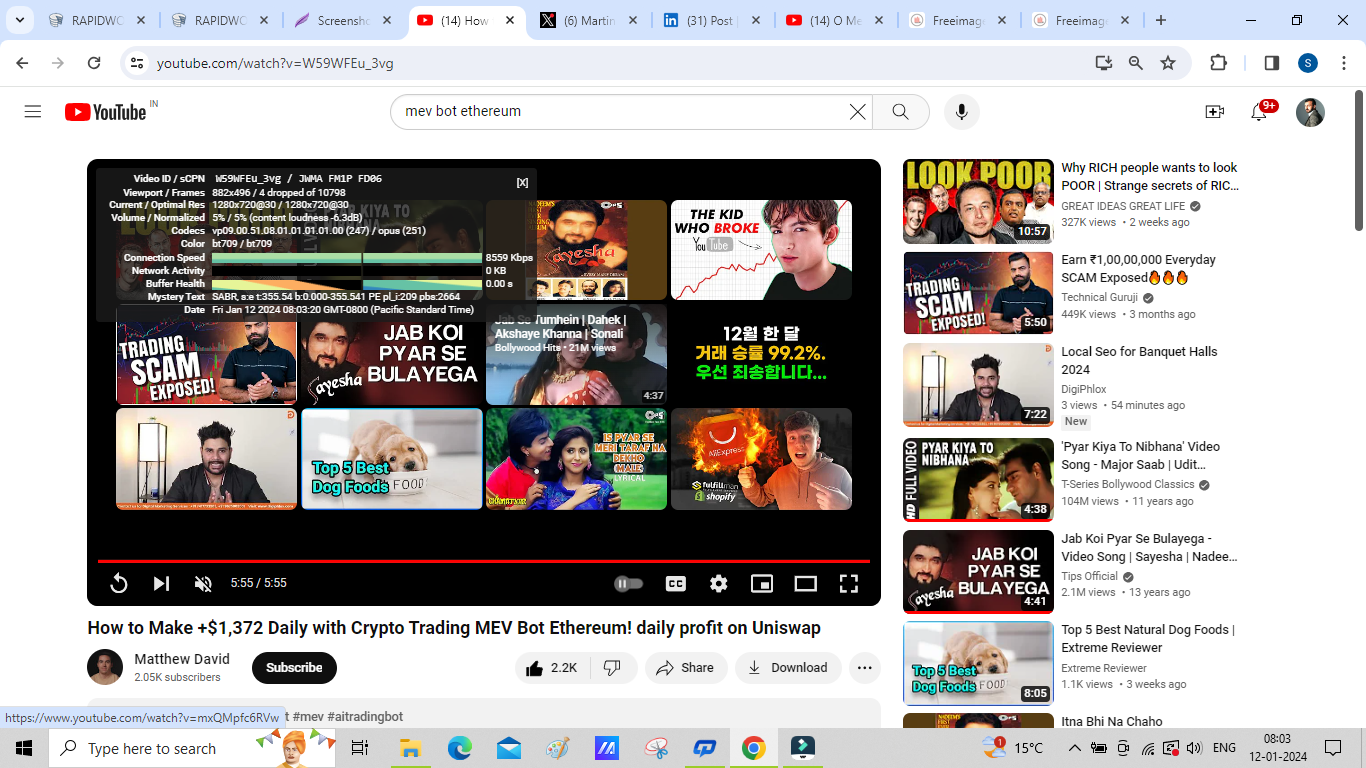The image size is (1366, 768).
Task: Open YouTube notifications bell
Action: click(x=1260, y=112)
